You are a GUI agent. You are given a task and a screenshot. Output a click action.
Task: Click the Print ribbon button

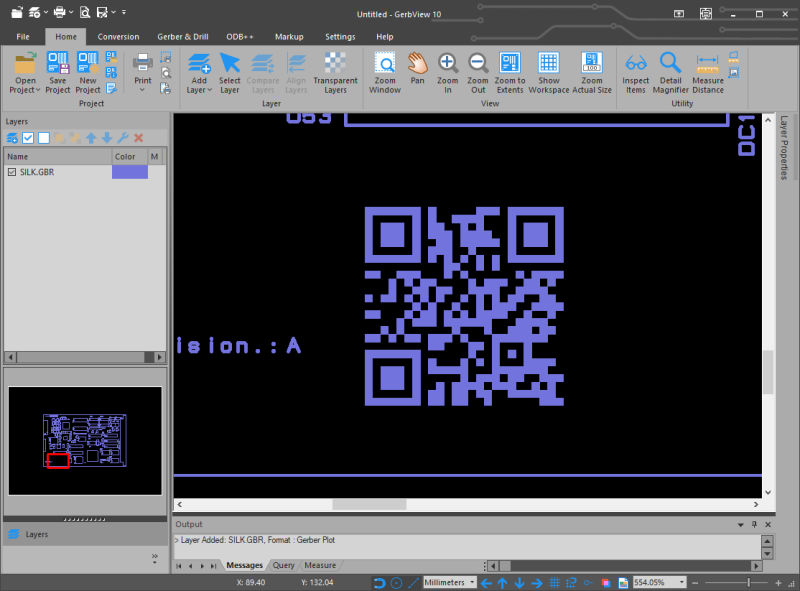(x=143, y=68)
